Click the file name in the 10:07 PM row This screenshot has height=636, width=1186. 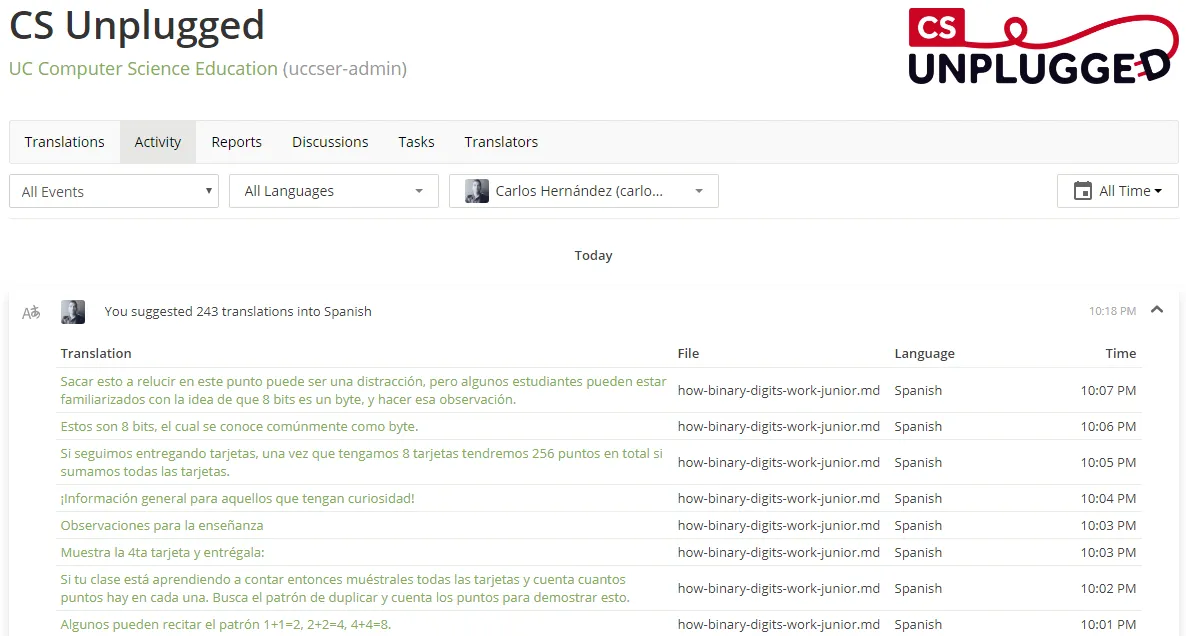tap(778, 390)
